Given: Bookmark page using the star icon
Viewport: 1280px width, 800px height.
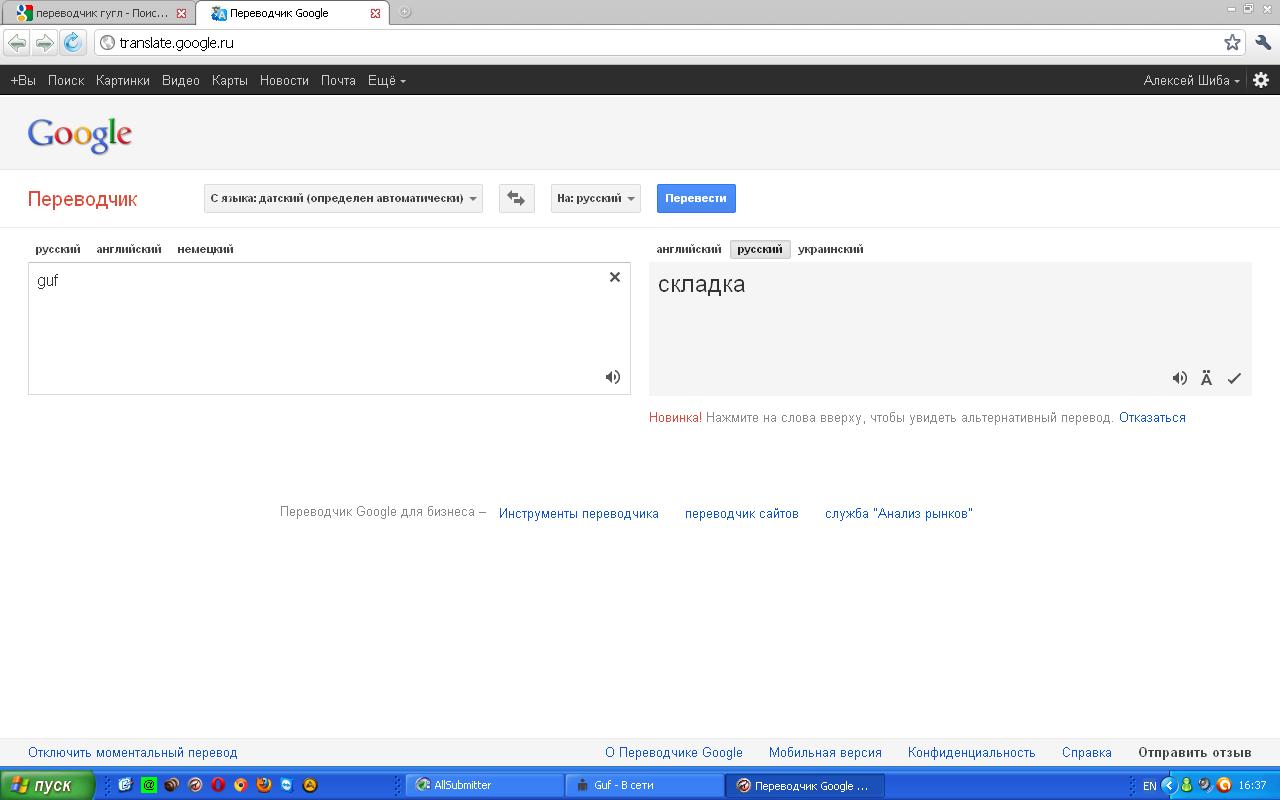Looking at the screenshot, I should coord(1232,42).
